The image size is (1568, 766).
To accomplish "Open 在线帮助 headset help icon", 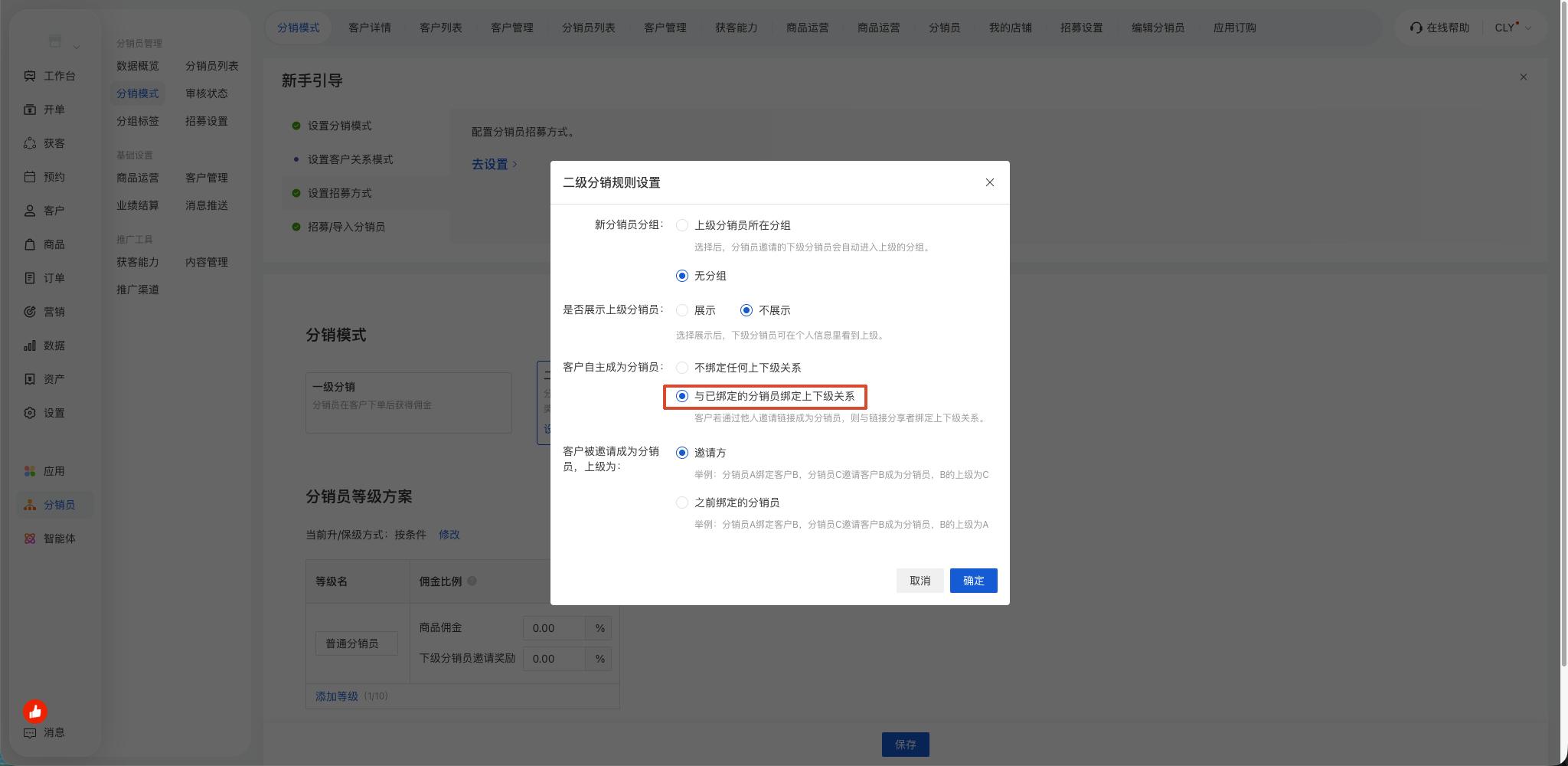I will point(1416,28).
